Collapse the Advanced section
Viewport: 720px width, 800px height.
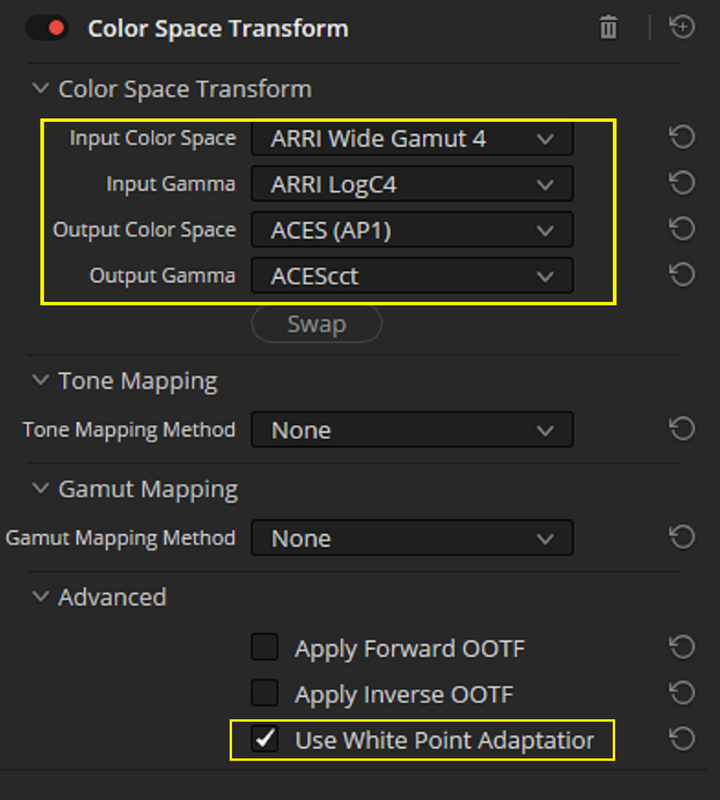pyautogui.click(x=40, y=597)
